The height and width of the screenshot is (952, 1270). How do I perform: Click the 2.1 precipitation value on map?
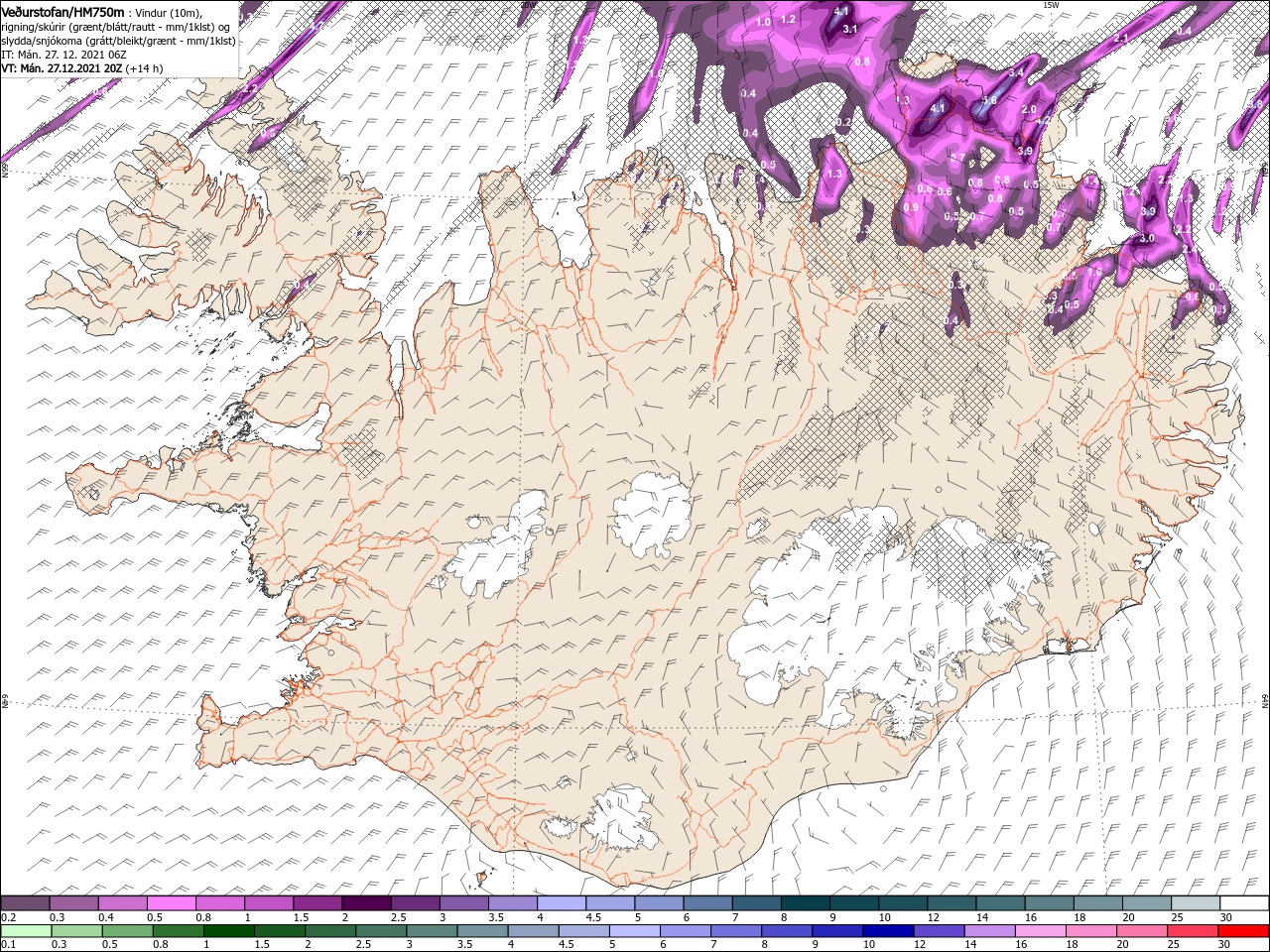pos(1120,38)
